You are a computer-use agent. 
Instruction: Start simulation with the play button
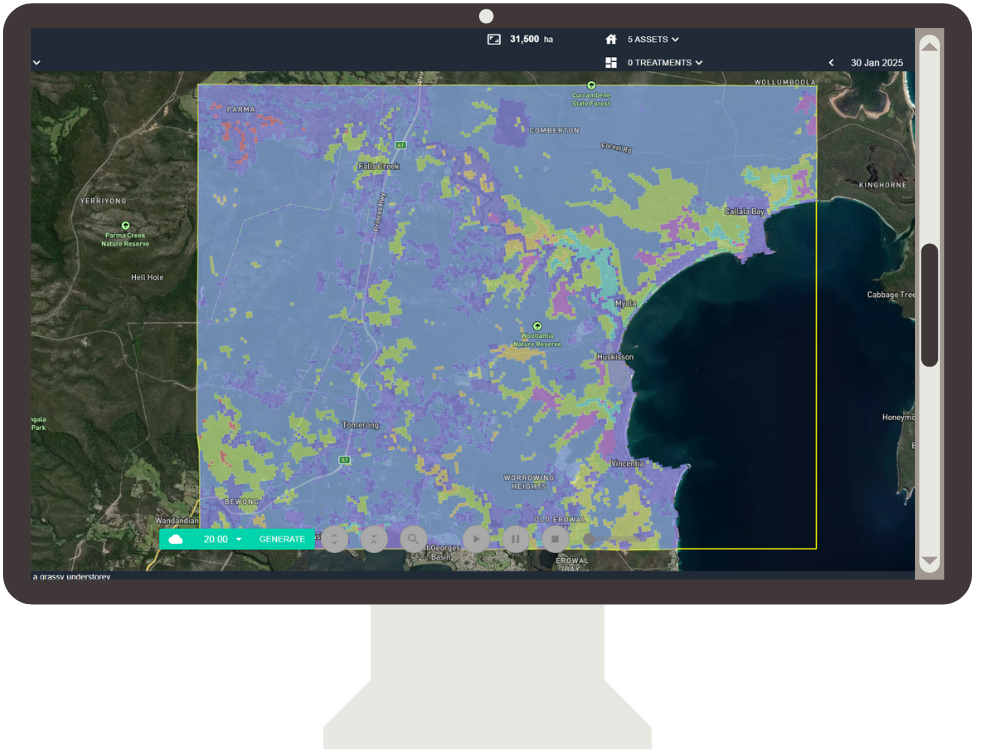tap(476, 539)
